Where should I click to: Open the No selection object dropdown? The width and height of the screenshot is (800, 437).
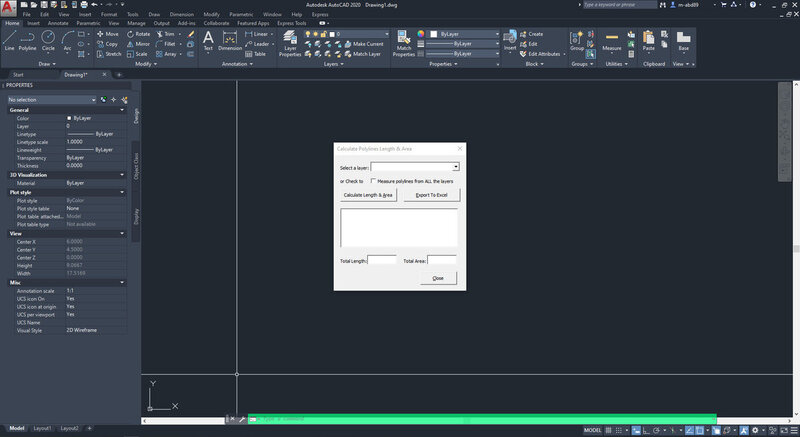pyautogui.click(x=52, y=100)
